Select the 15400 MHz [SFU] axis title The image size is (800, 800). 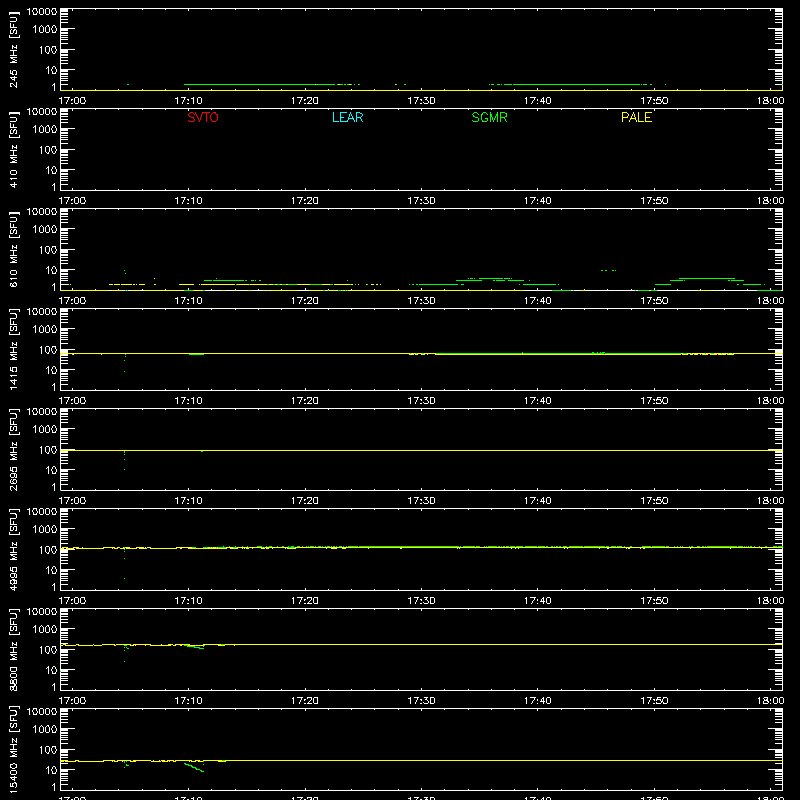click(13, 749)
